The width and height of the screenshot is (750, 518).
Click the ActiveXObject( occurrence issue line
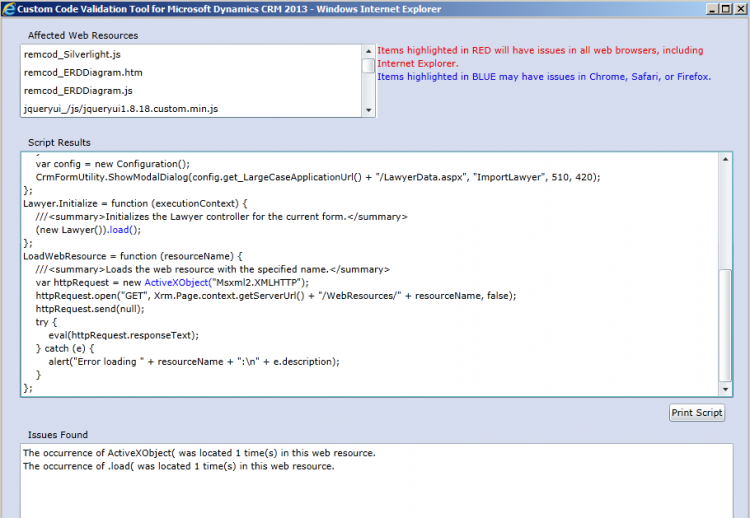coord(199,453)
